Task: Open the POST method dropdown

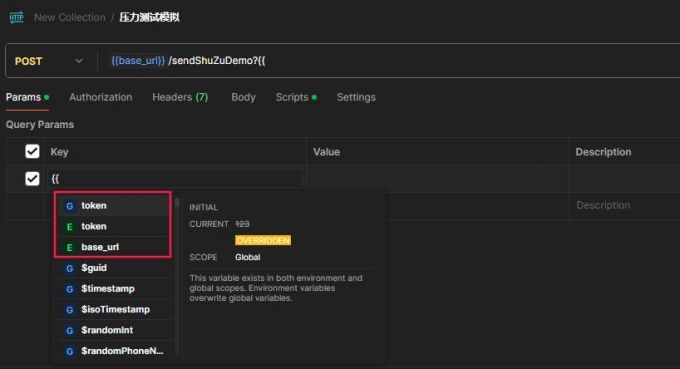Action: (49, 61)
